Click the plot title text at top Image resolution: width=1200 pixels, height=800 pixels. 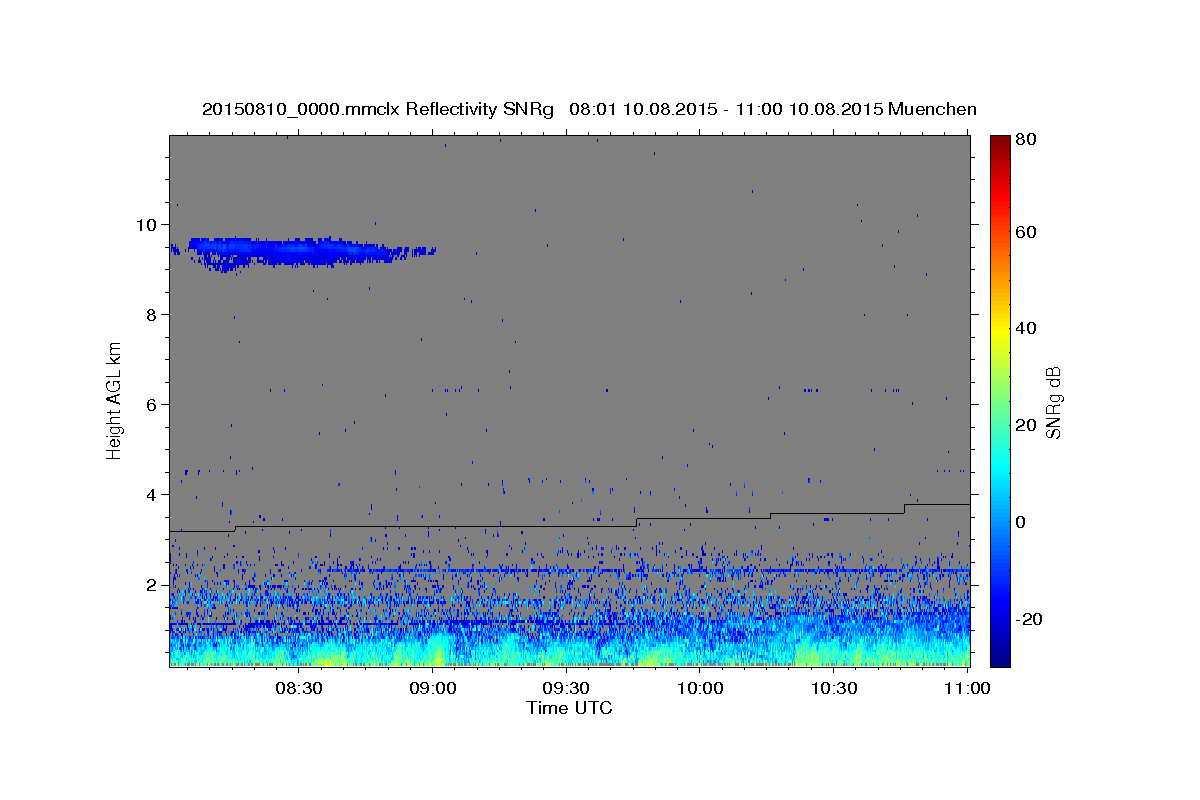click(x=589, y=109)
